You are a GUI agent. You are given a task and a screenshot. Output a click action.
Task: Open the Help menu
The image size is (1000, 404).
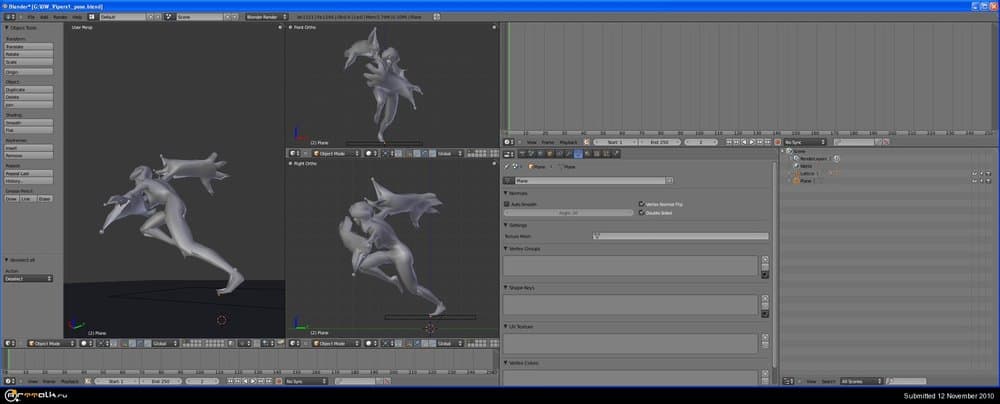(x=77, y=17)
